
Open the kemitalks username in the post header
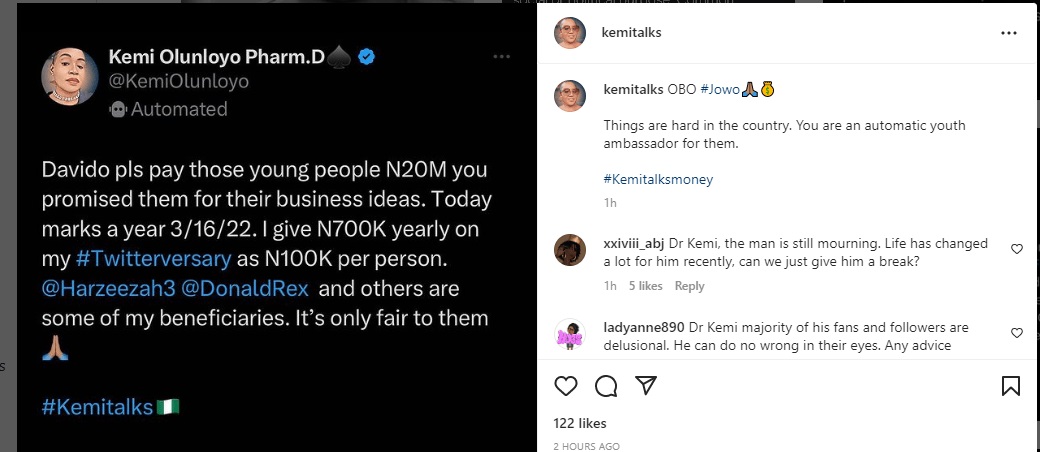[632, 33]
